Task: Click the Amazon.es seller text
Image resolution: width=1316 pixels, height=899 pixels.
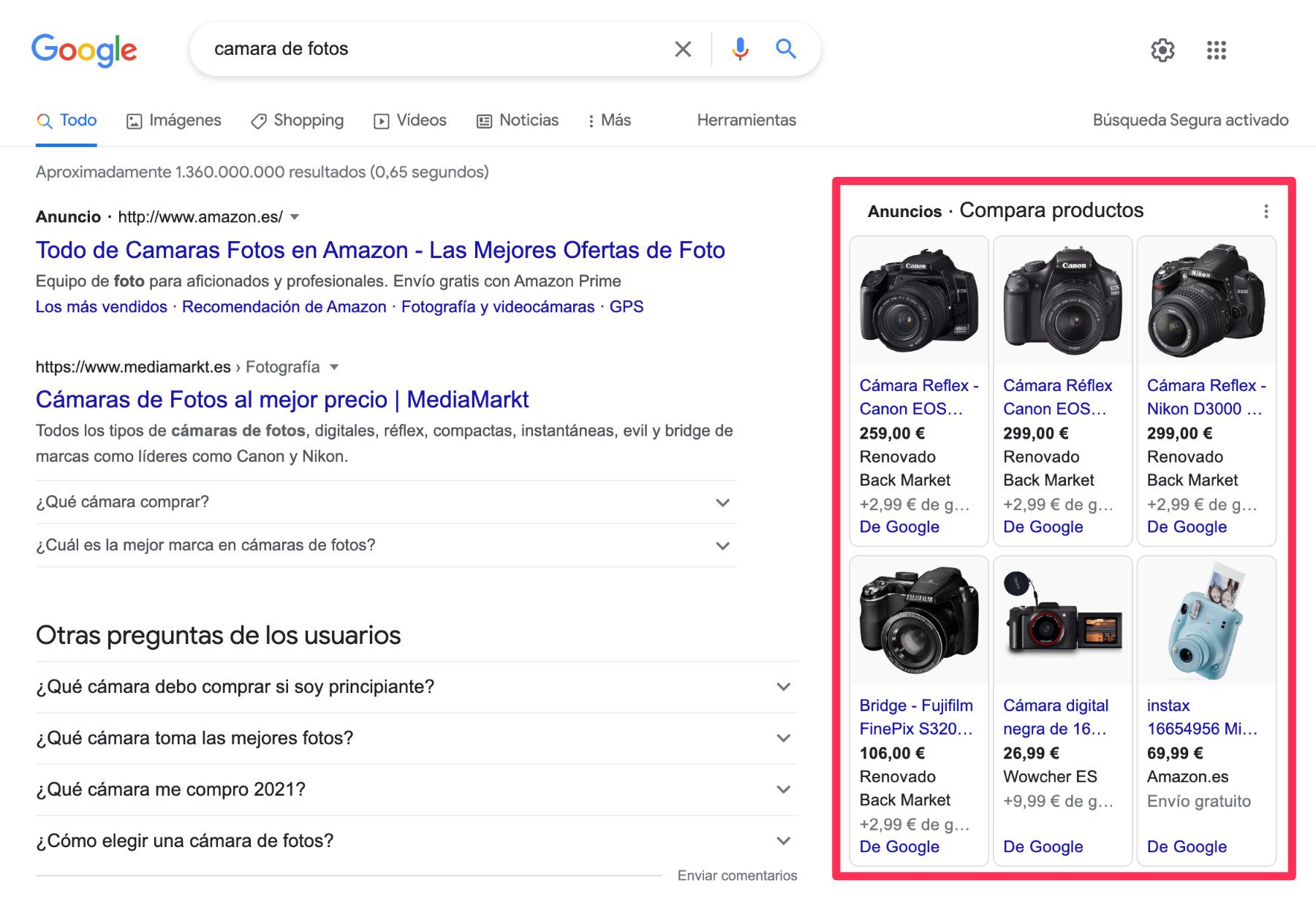Action: [1187, 777]
